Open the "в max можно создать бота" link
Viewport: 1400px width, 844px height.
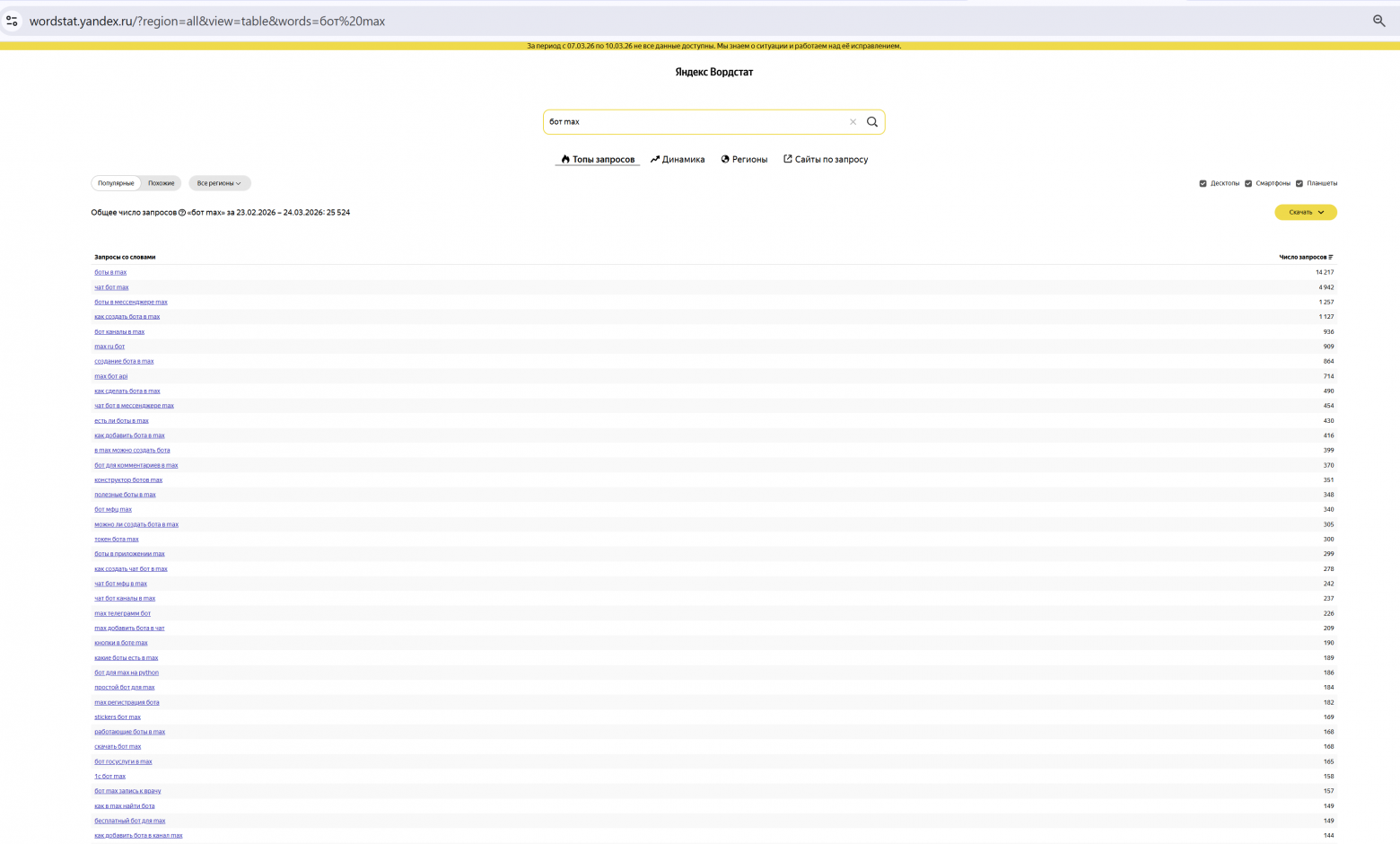tap(132, 451)
